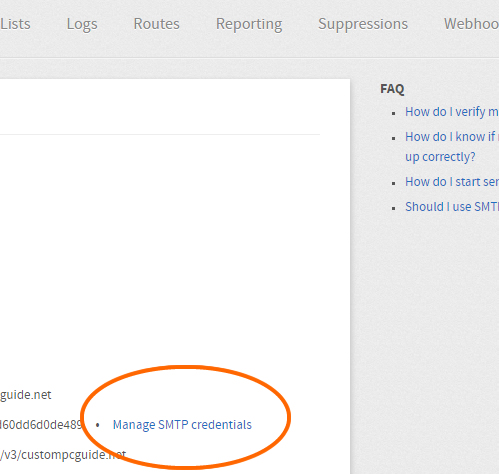Click the FAQ heading
The height and width of the screenshot is (474, 499).
[392, 89]
